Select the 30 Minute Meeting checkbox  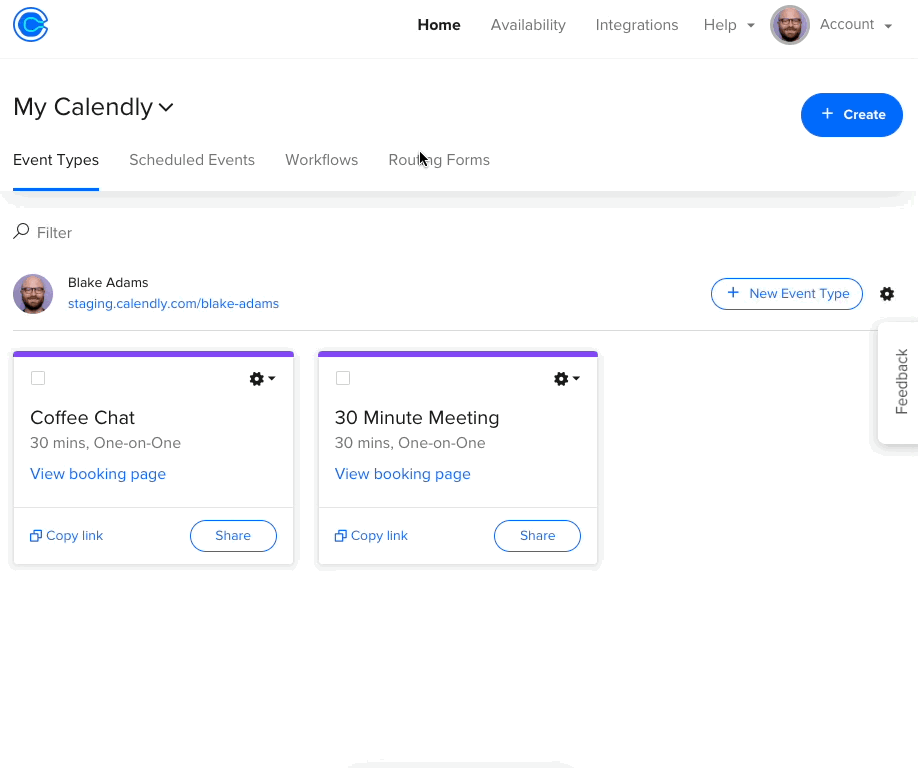[343, 378]
